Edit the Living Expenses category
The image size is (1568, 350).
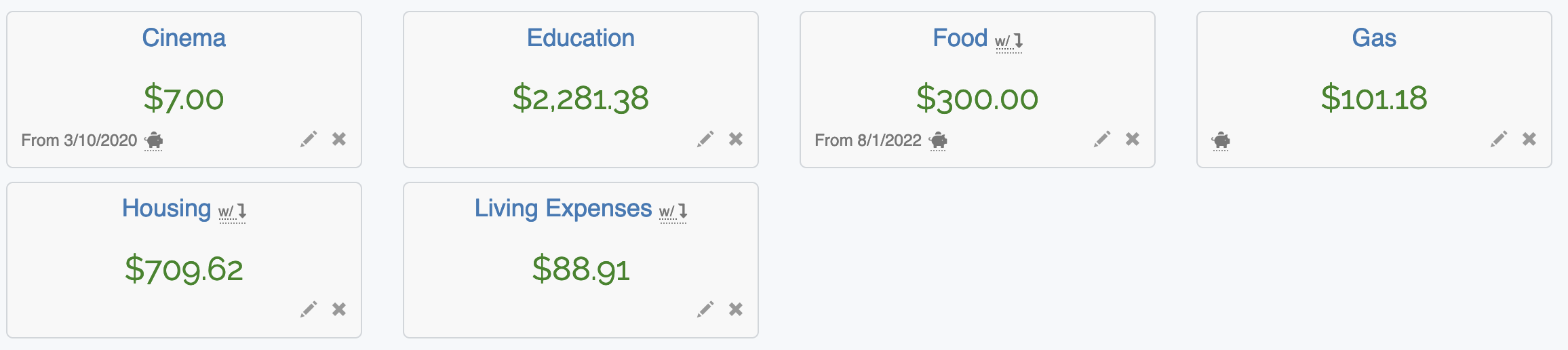point(705,310)
